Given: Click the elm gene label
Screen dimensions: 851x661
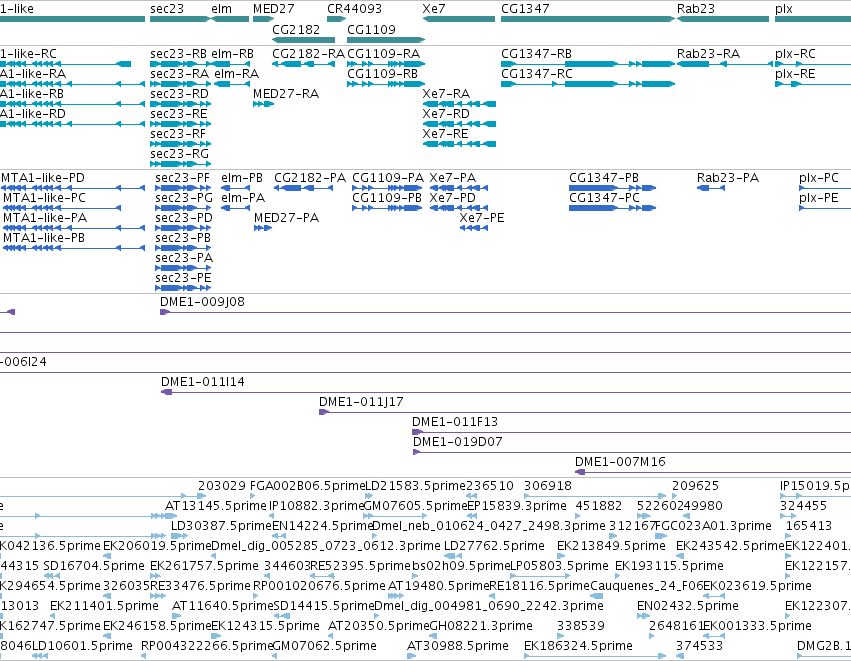Looking at the screenshot, I should click(221, 9).
